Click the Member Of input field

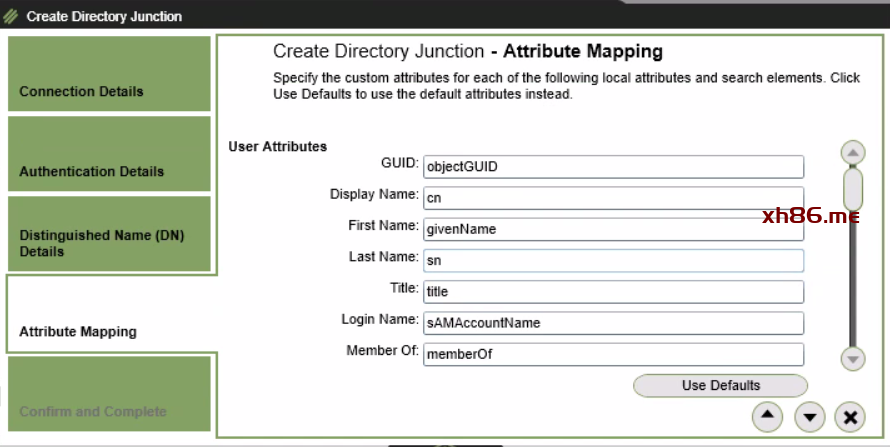pyautogui.click(x=613, y=354)
